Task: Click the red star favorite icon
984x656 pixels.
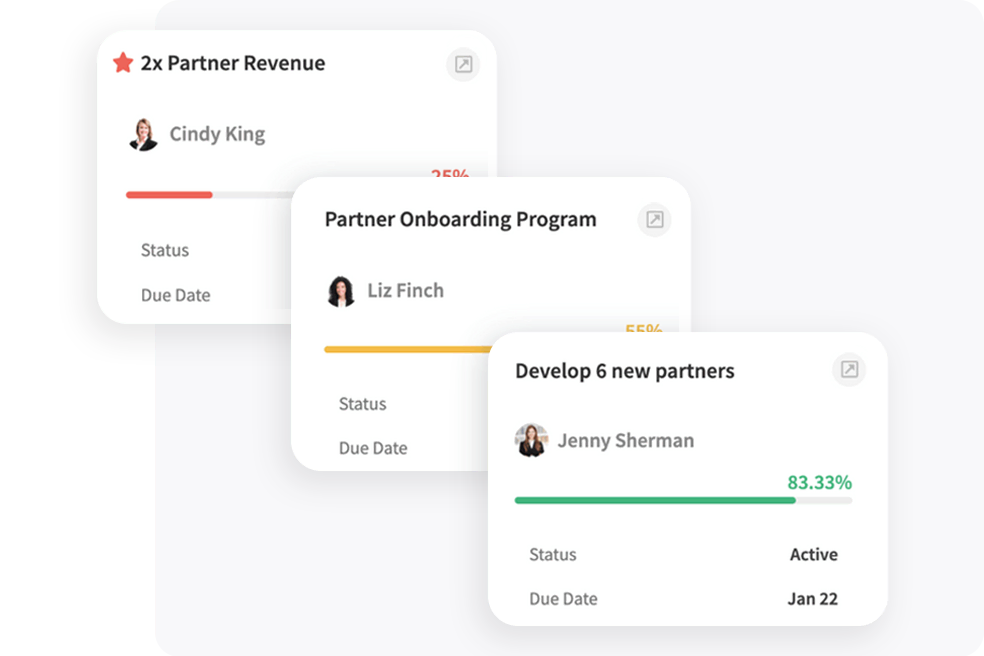Action: 123,63
